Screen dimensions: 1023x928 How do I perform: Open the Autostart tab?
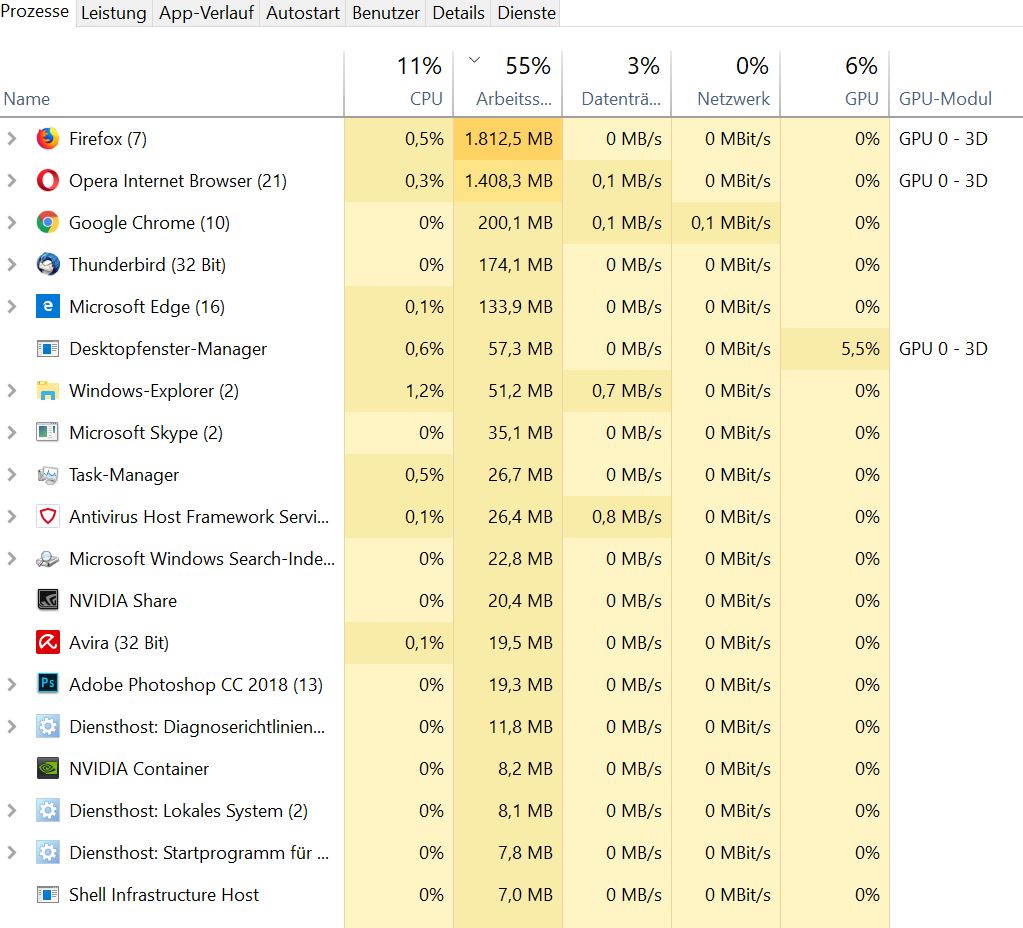point(303,13)
